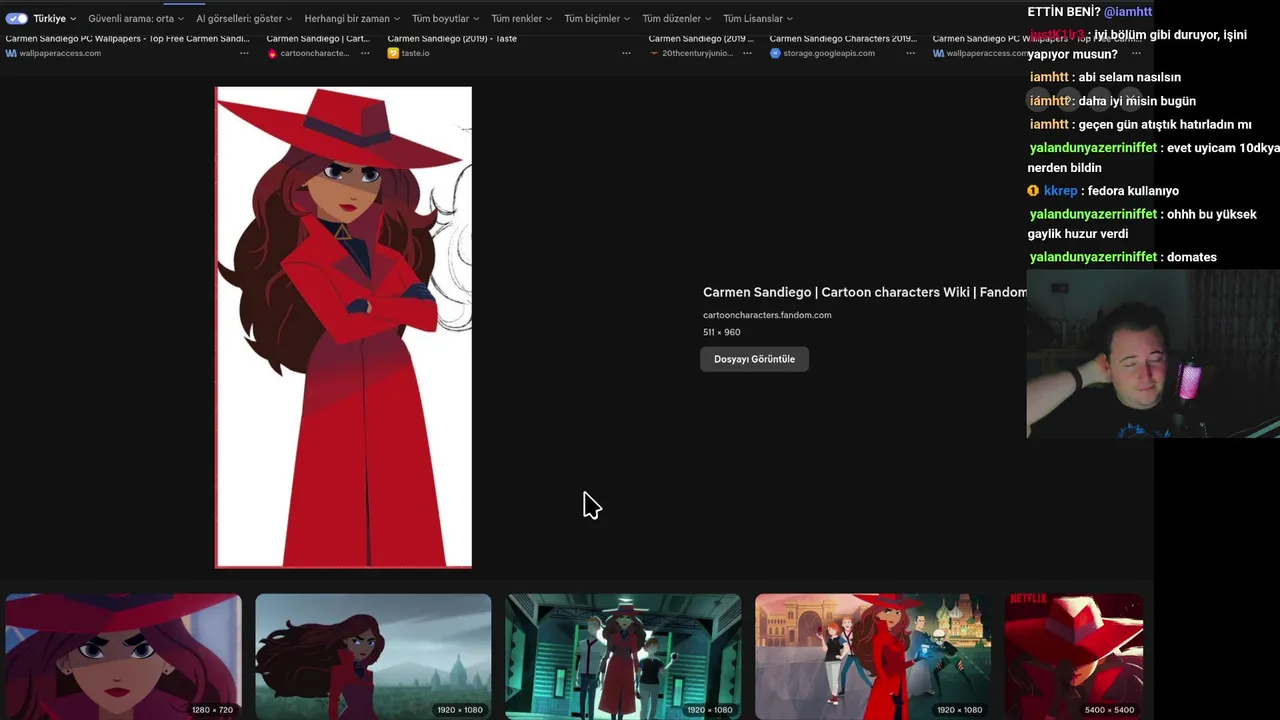Open the Tüm boyutlar size filter
This screenshot has width=1280, height=720.
pos(446,18)
